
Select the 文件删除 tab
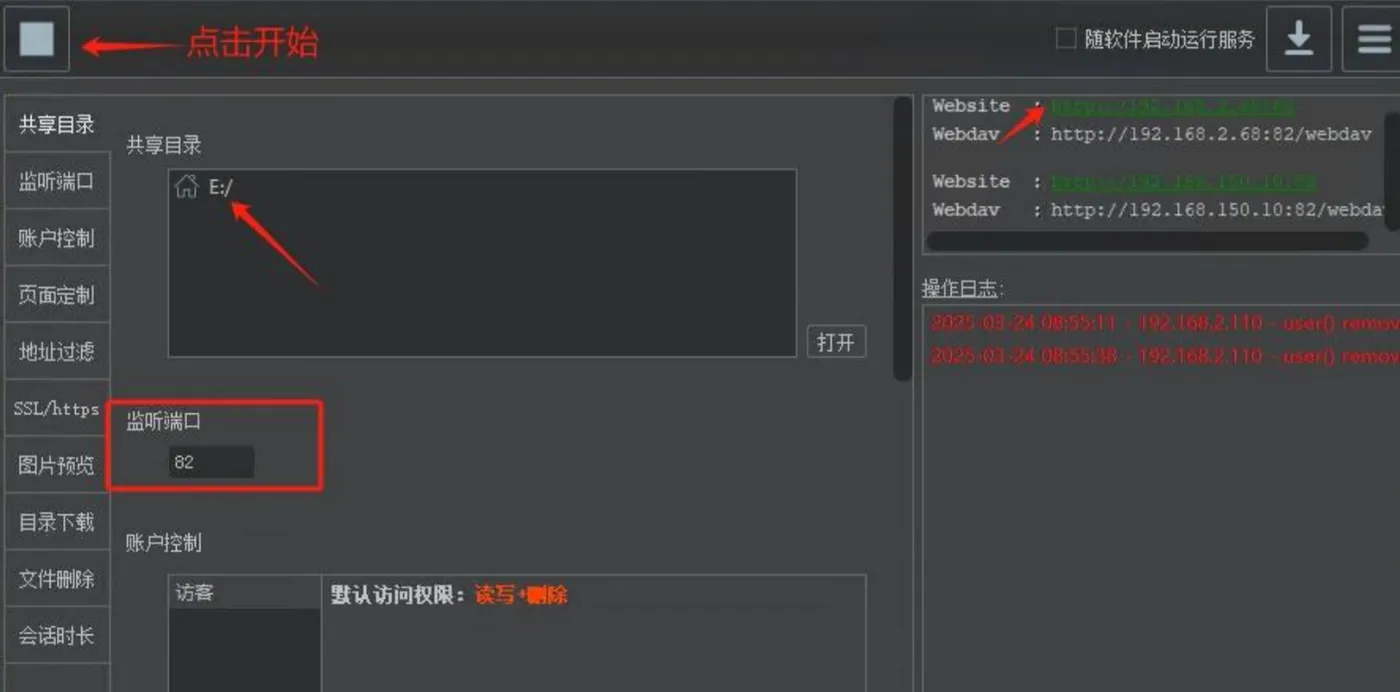point(57,578)
